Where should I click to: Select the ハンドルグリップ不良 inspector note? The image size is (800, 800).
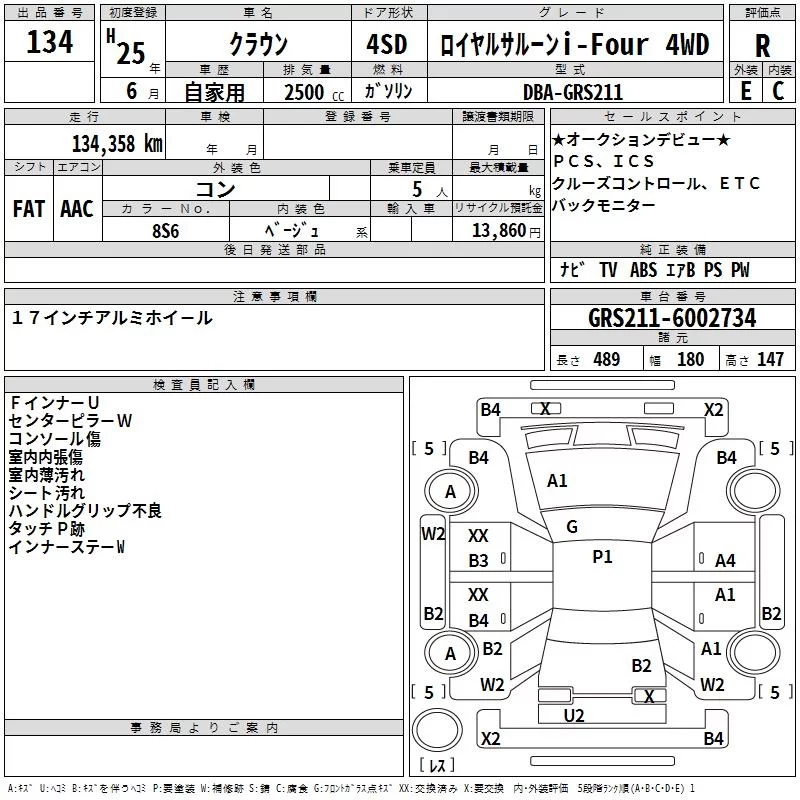85,511
